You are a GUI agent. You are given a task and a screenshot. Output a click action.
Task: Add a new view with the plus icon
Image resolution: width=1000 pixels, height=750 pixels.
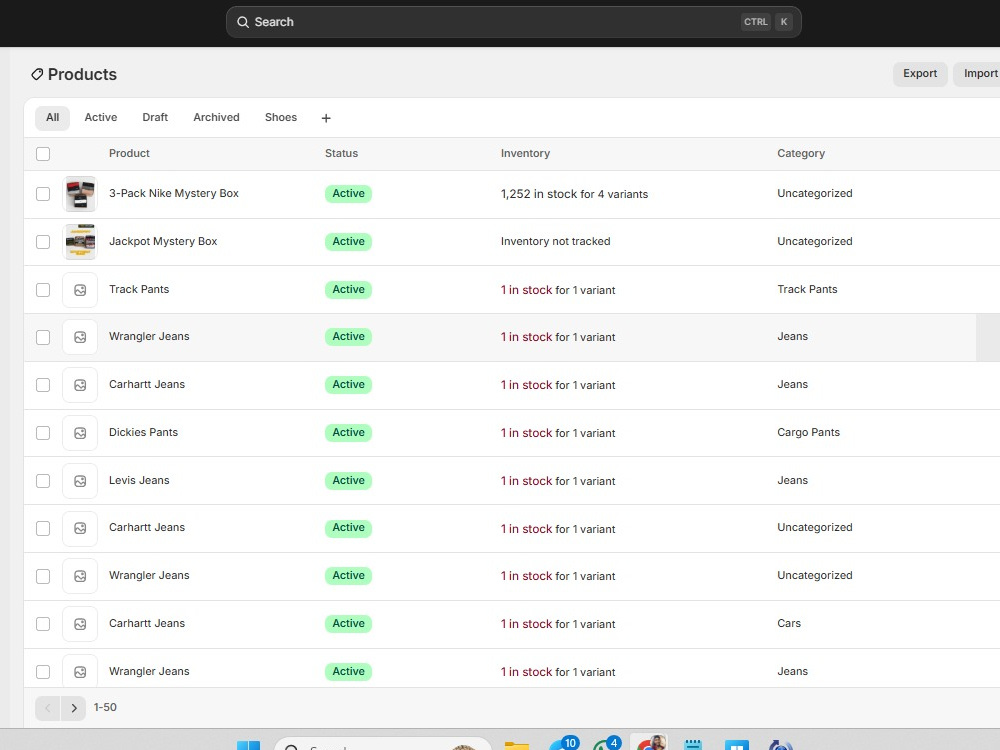coord(326,118)
